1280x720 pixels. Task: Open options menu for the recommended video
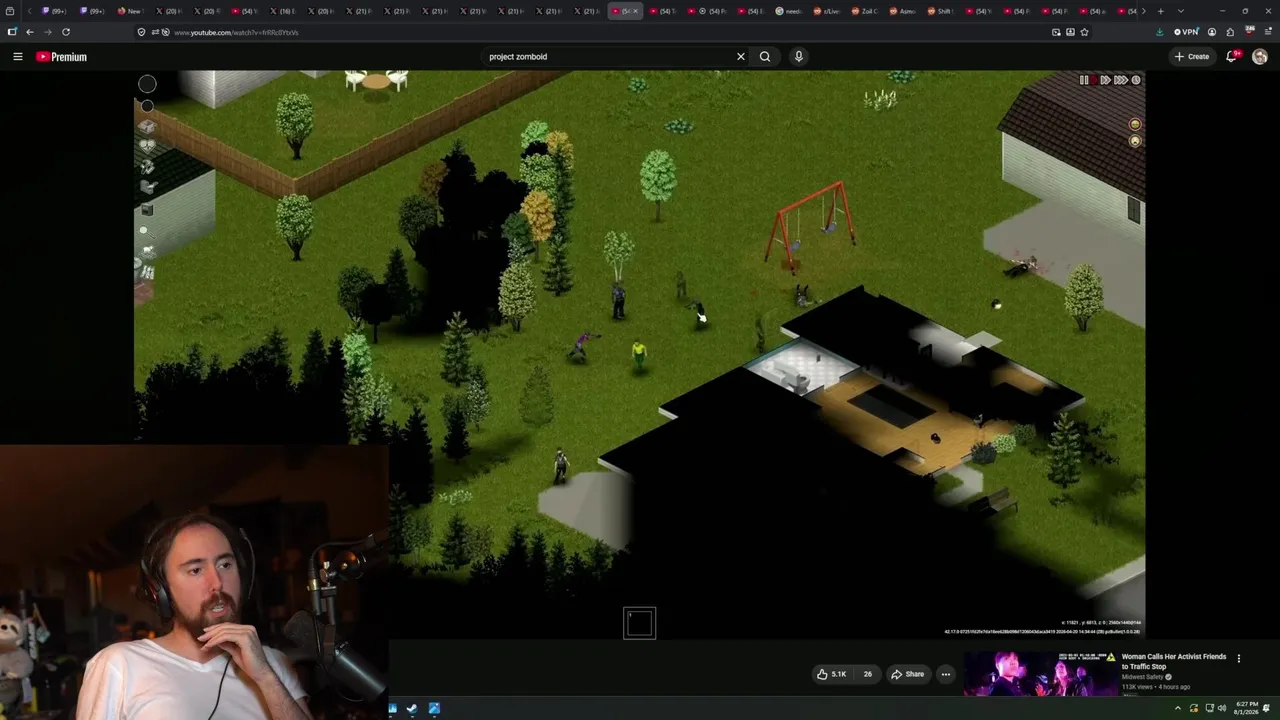[x=1239, y=658]
